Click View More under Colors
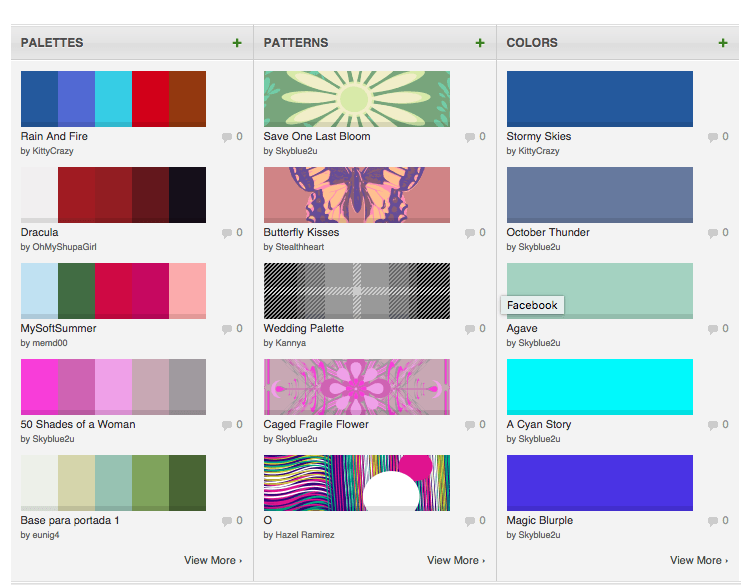The width and height of the screenshot is (747, 585). [x=699, y=560]
